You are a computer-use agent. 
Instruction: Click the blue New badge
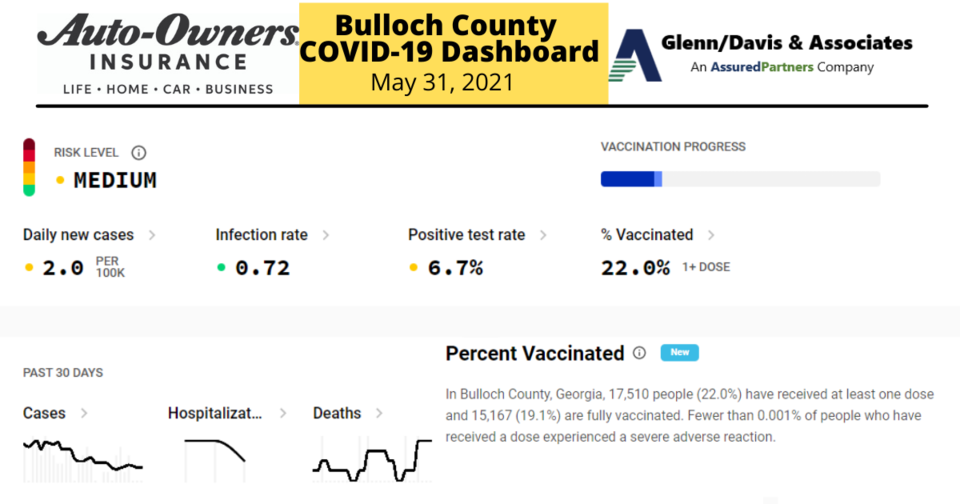[680, 353]
